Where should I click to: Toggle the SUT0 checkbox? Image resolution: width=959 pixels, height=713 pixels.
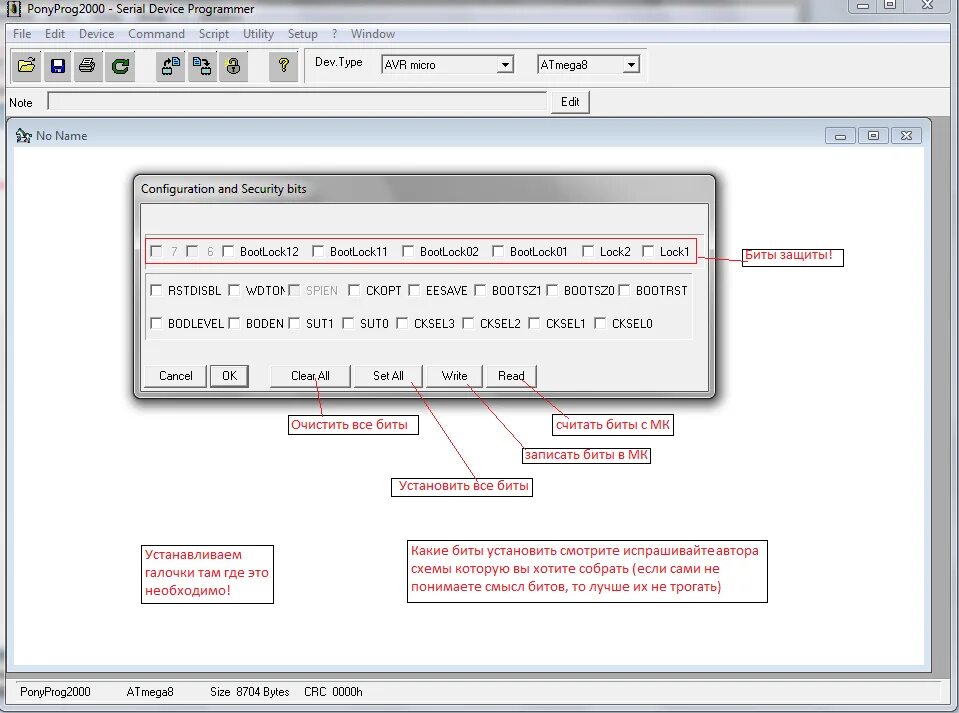pos(348,323)
